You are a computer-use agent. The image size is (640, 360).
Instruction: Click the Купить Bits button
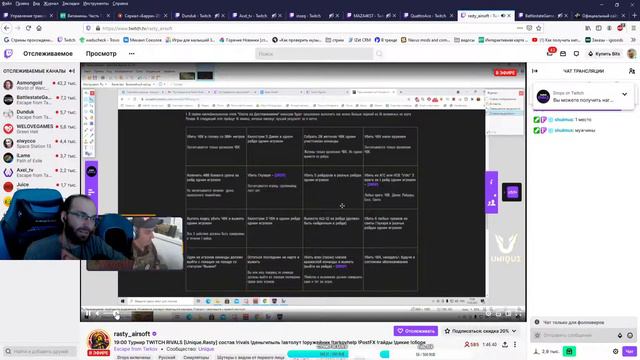pos(604,53)
